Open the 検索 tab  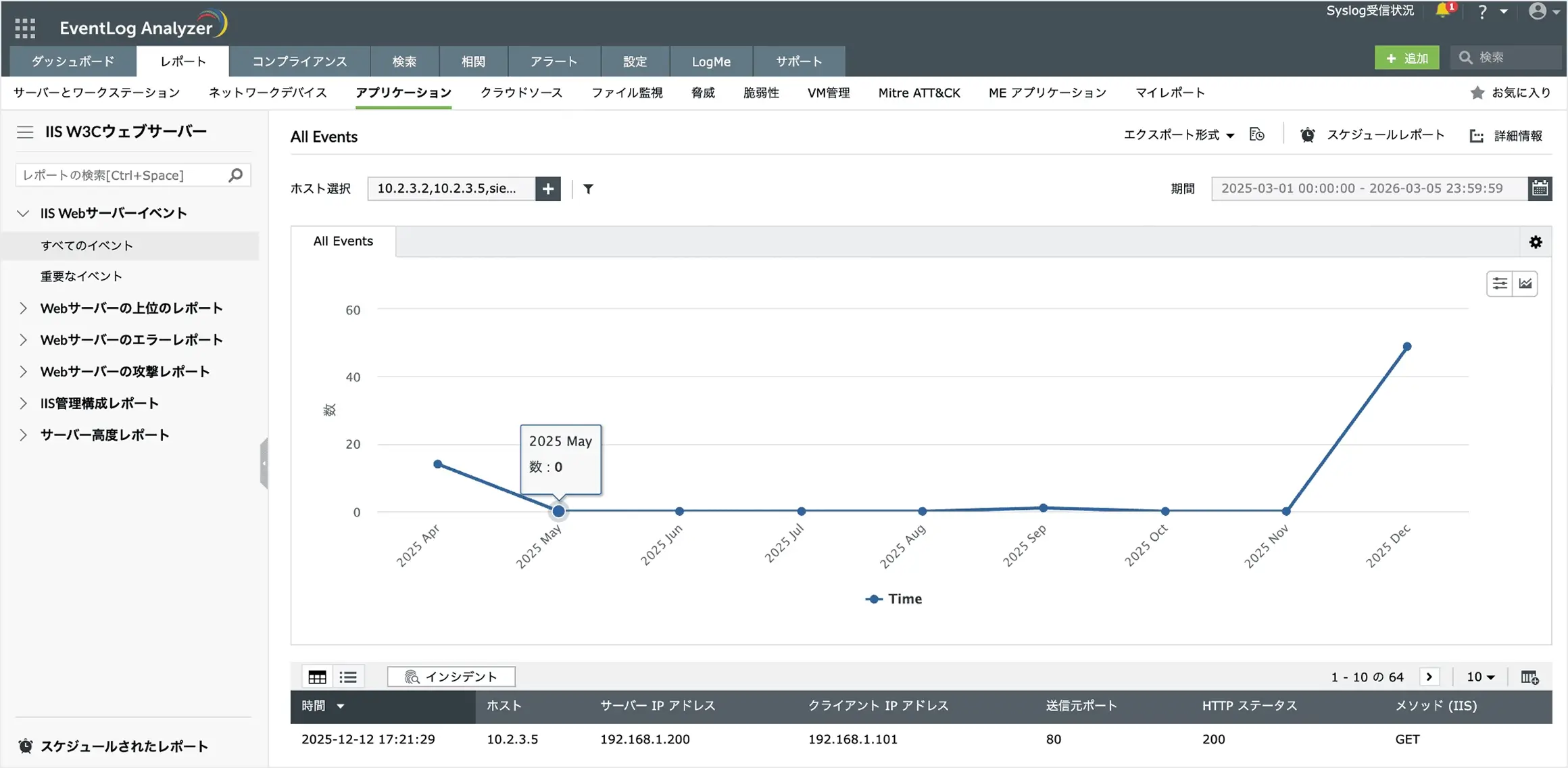[x=404, y=62]
